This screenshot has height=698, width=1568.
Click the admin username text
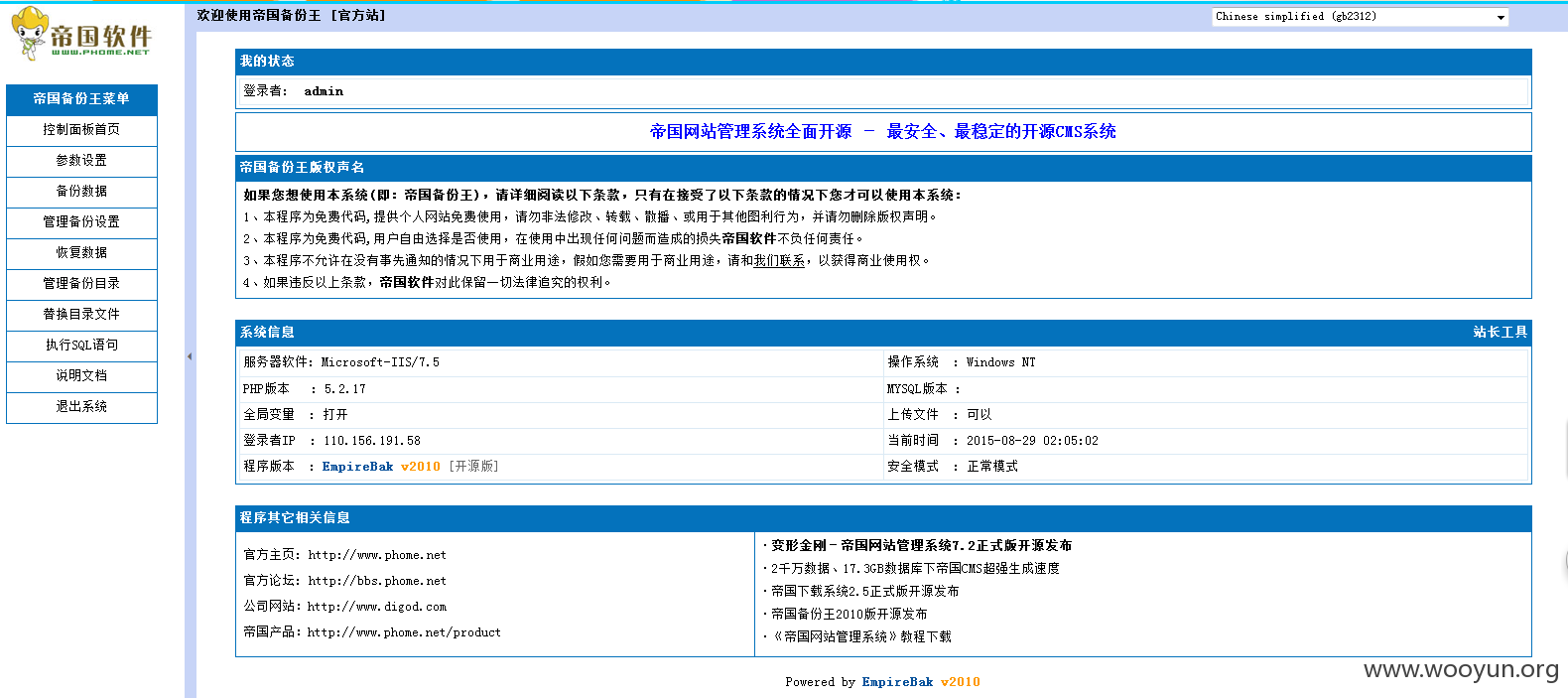point(324,91)
